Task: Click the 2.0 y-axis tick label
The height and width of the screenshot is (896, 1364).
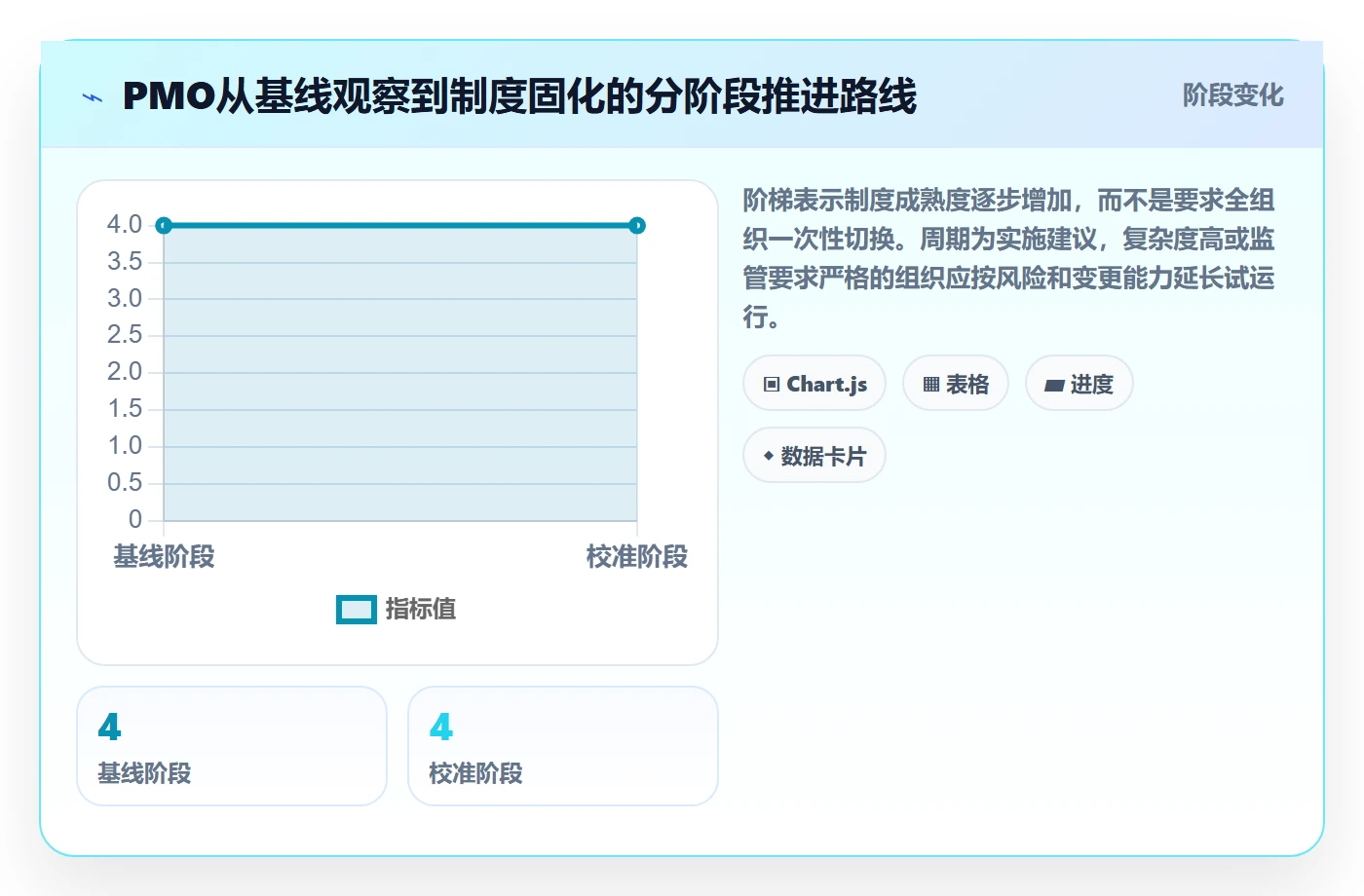Action: pos(125,372)
